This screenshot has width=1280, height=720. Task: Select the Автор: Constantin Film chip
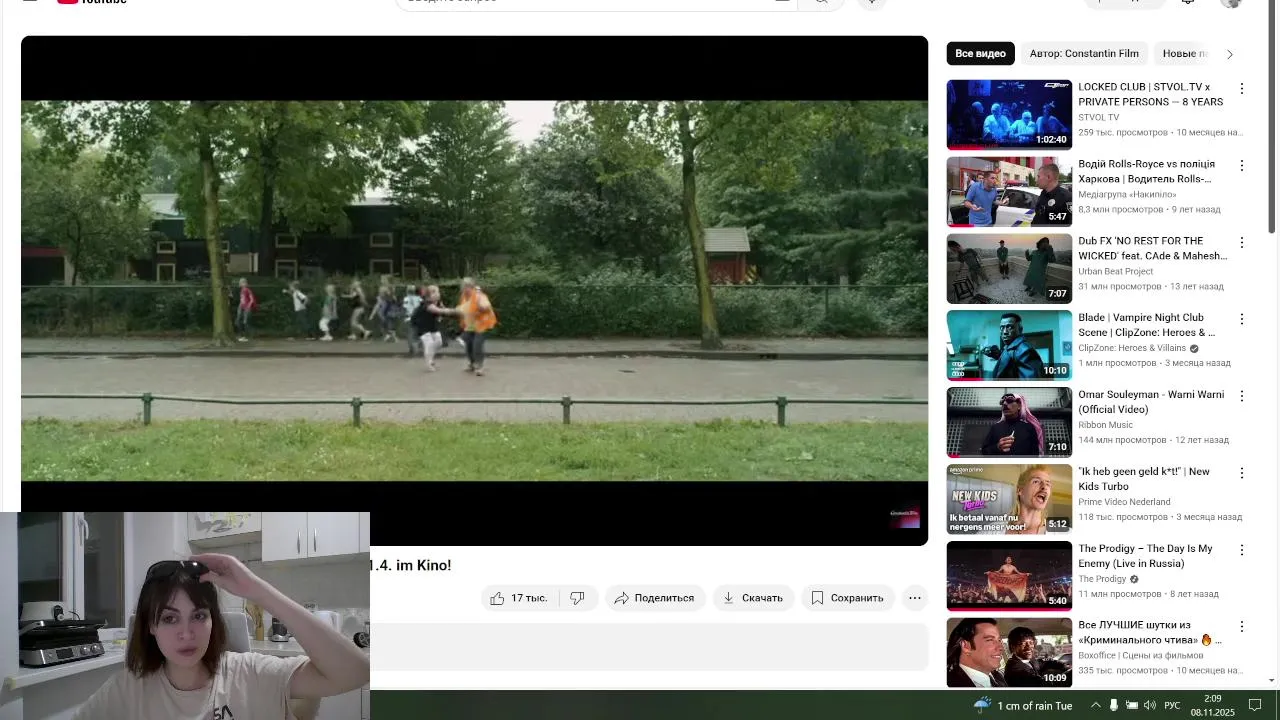tap(1084, 54)
